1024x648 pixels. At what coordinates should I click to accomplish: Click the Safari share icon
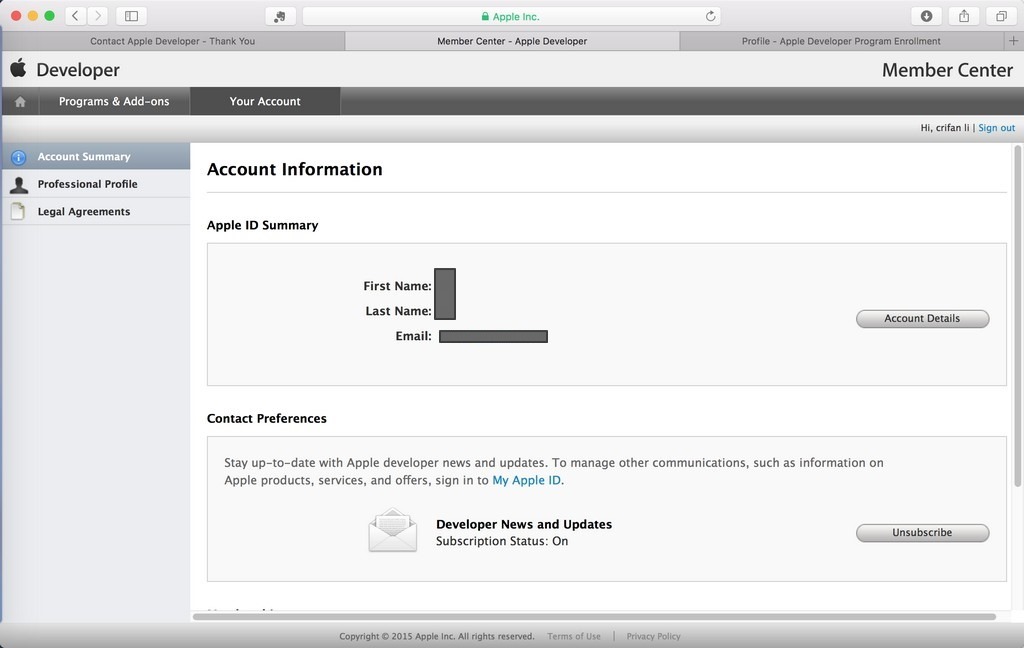coord(964,16)
